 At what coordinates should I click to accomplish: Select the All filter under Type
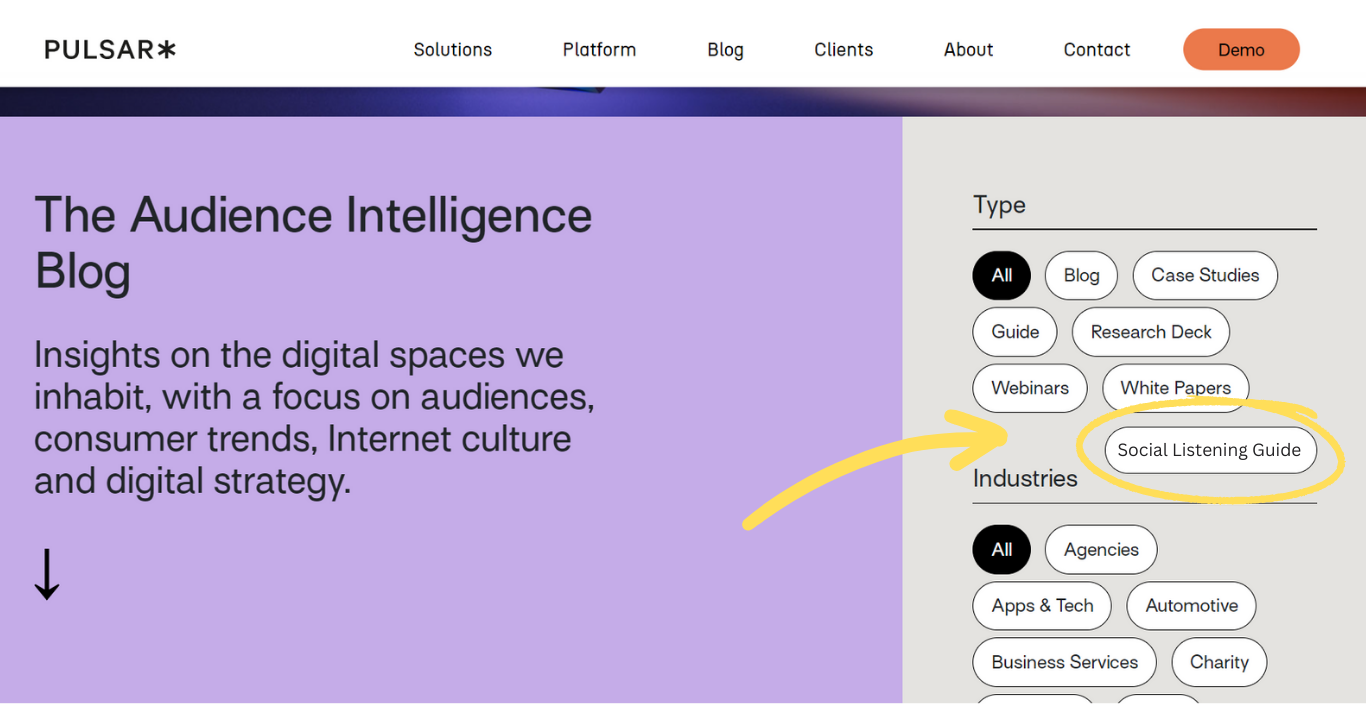coord(1001,275)
